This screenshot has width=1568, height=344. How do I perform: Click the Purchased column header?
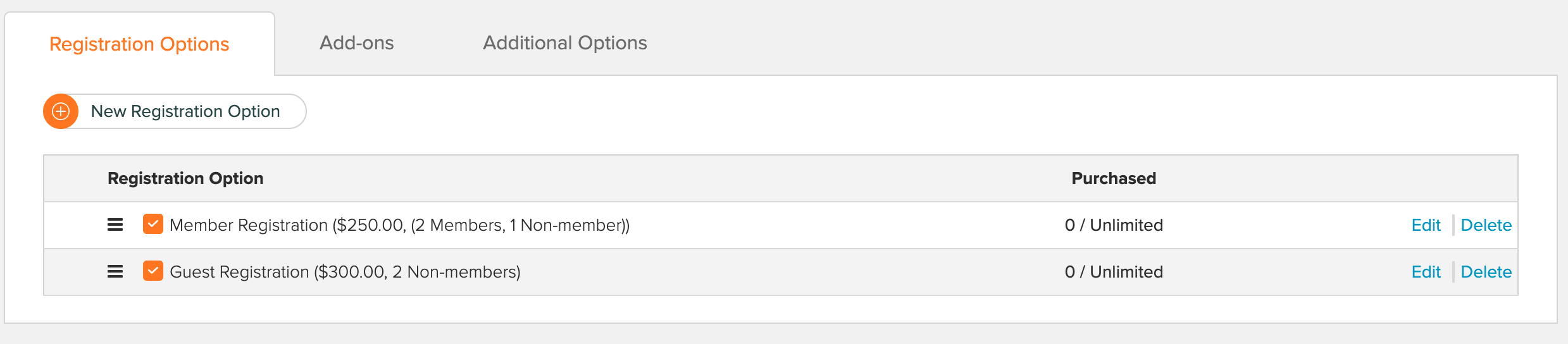point(1114,178)
